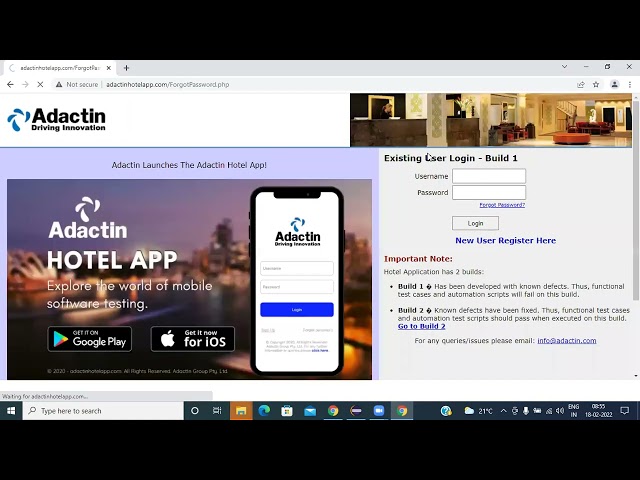Click the Not secure warning icon
640x480 pixels.
click(59, 84)
